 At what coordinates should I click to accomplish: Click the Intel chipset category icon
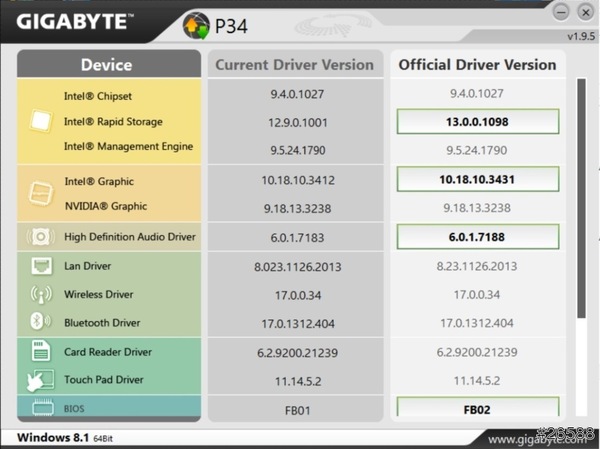coord(41,121)
